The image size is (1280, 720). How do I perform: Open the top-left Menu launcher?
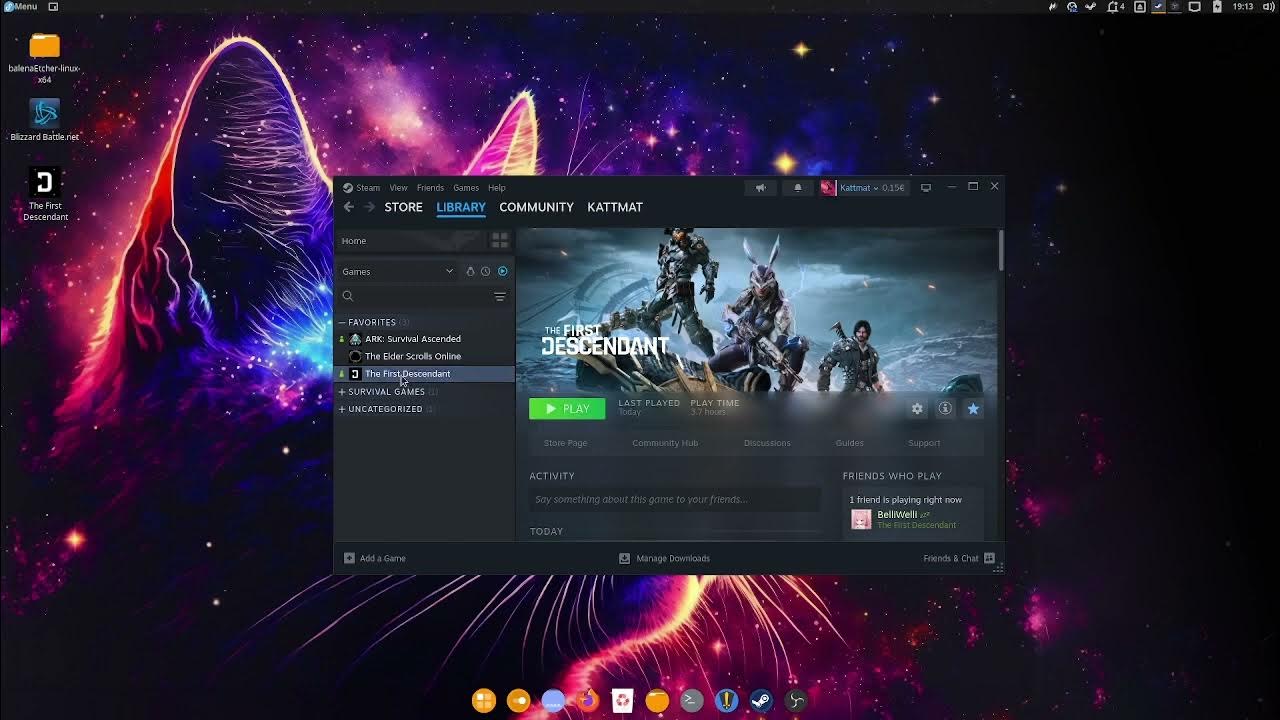20,6
